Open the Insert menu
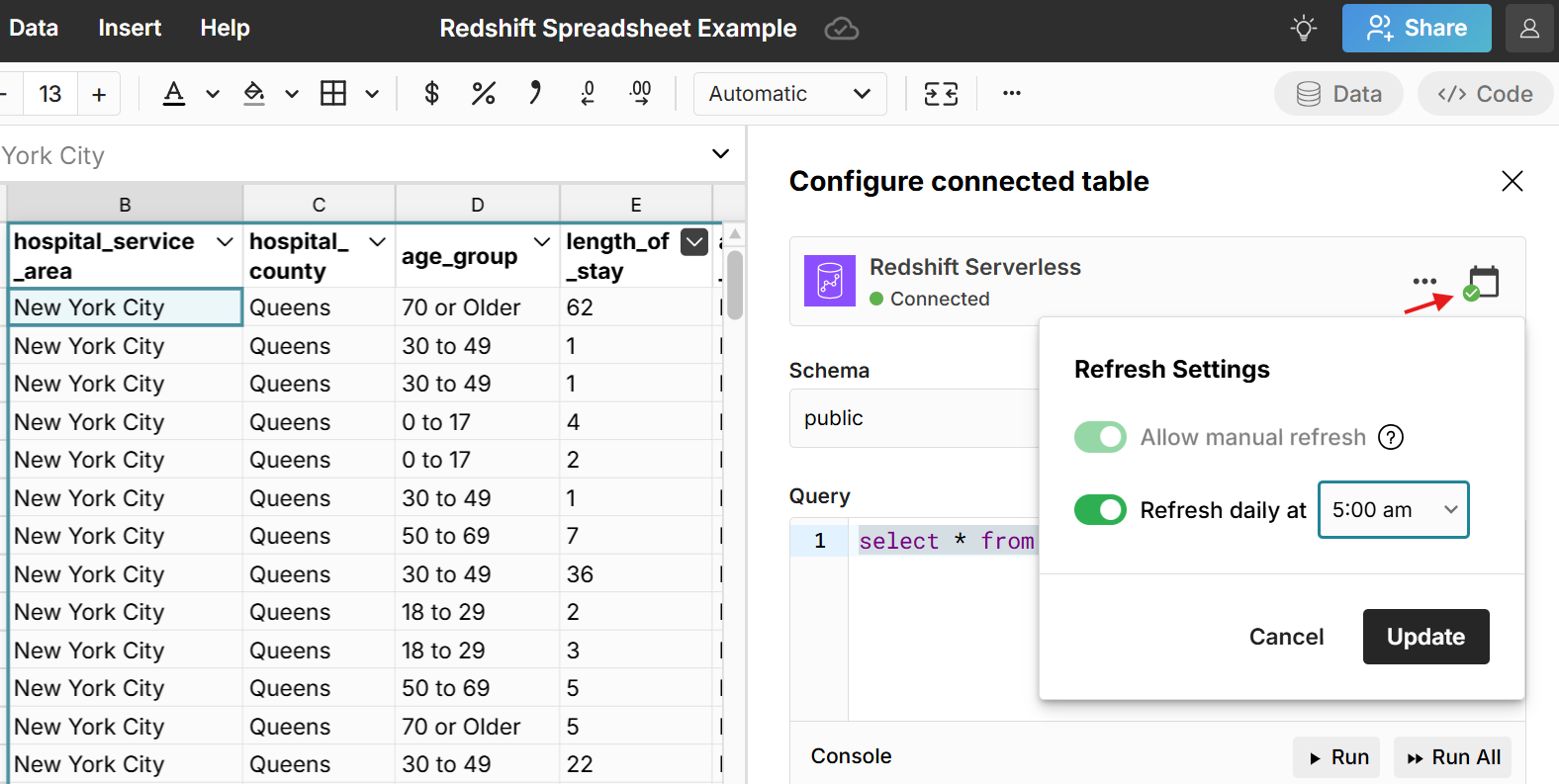 [130, 28]
